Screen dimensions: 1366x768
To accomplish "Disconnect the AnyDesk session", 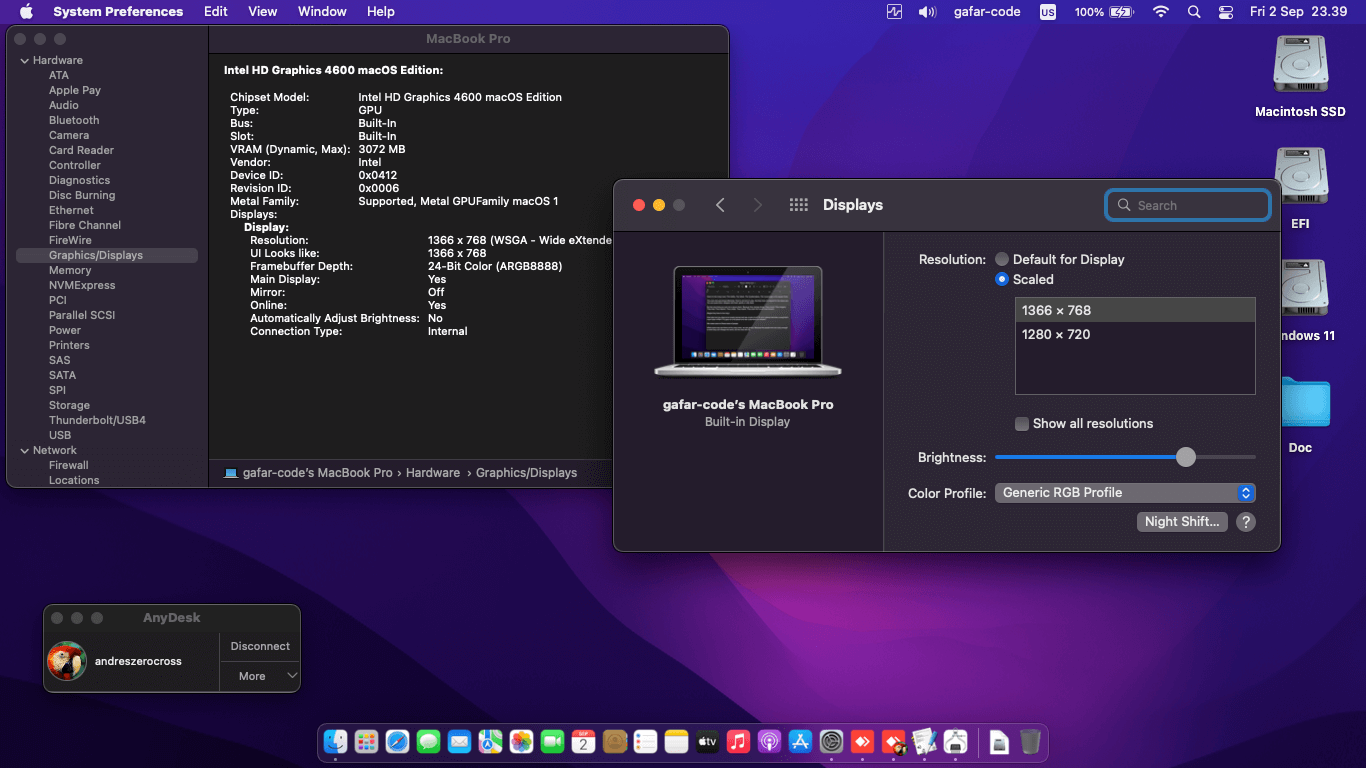I will [260, 646].
